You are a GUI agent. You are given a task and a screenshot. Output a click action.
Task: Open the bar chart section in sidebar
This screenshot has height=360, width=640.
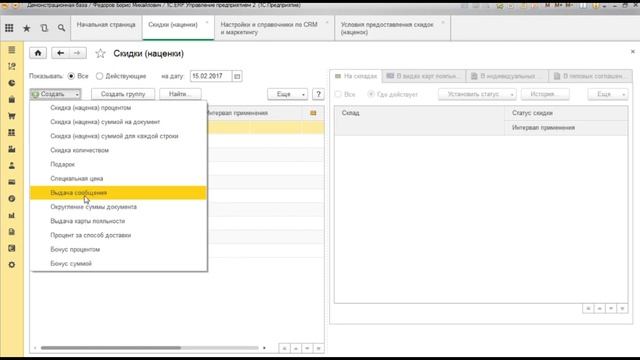(x=11, y=215)
